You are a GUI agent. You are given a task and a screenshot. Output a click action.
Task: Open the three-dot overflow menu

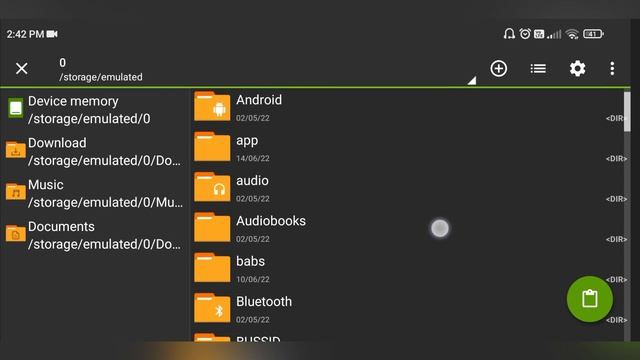(x=612, y=68)
